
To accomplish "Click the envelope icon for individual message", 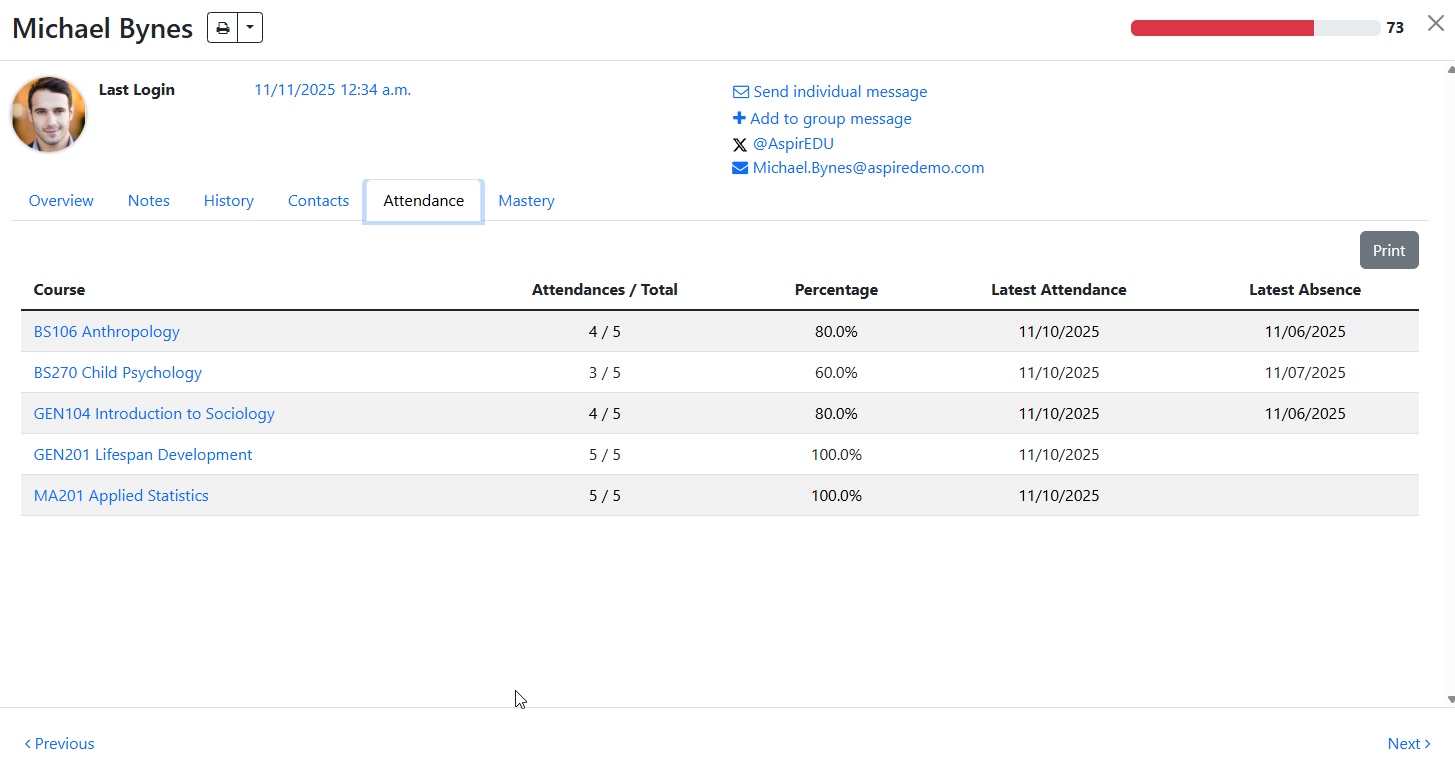I will [741, 92].
